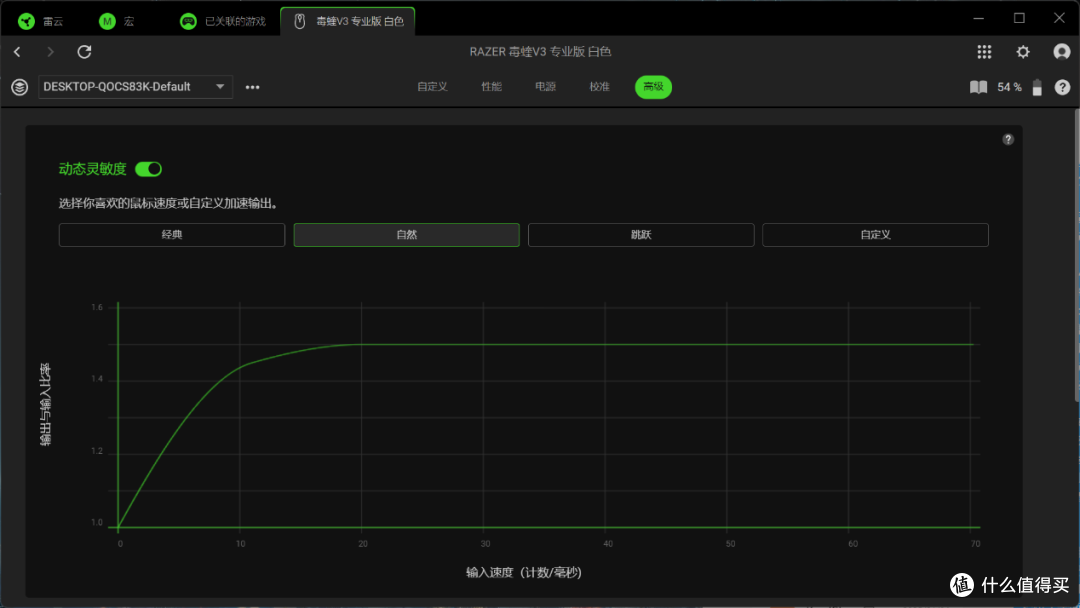Switch to the 自定义 top menu

(x=433, y=87)
